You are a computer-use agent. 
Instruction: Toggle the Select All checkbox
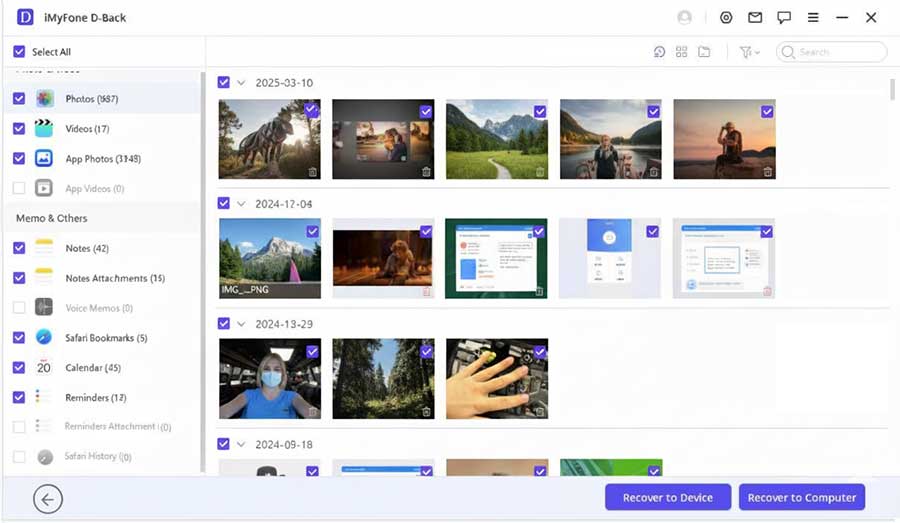[x=19, y=52]
